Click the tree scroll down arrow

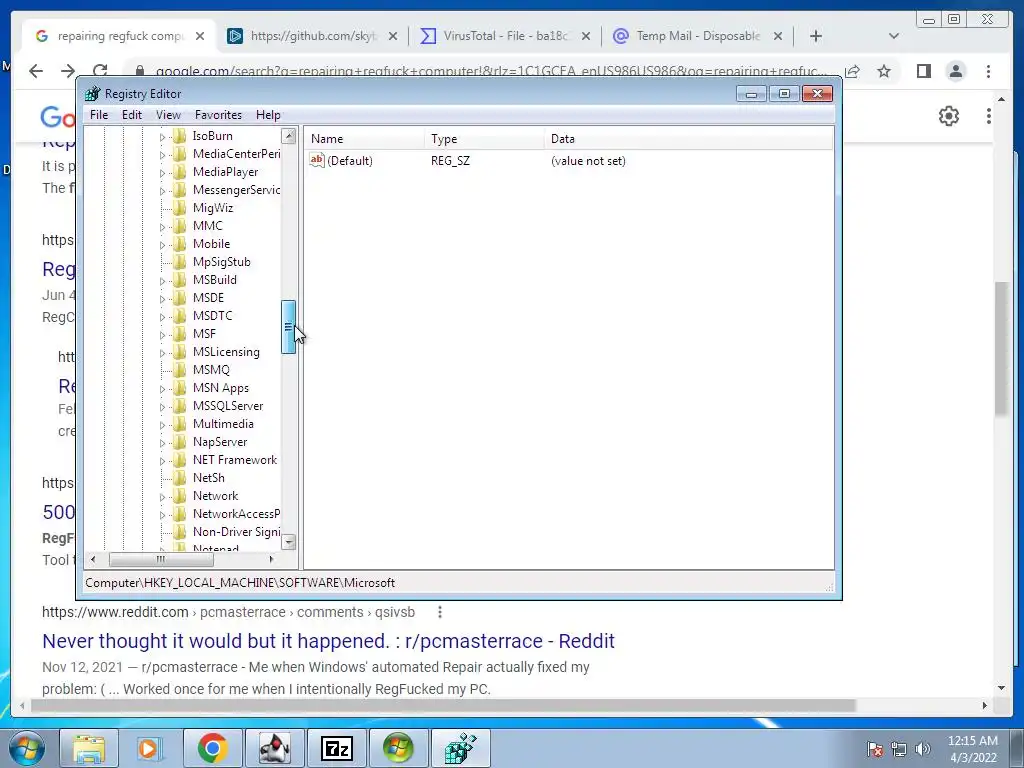pos(288,542)
